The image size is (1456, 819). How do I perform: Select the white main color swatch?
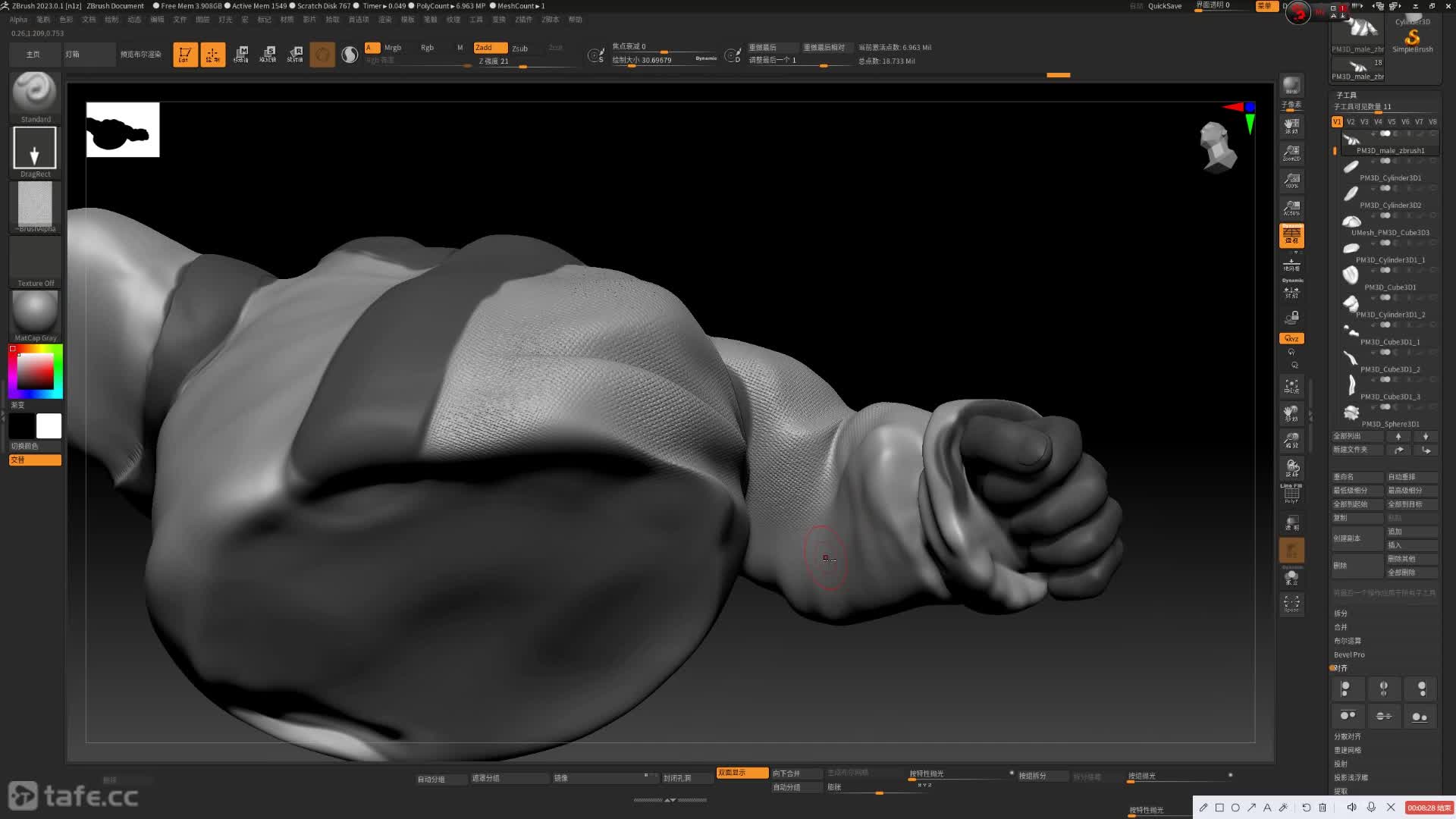pos(49,425)
